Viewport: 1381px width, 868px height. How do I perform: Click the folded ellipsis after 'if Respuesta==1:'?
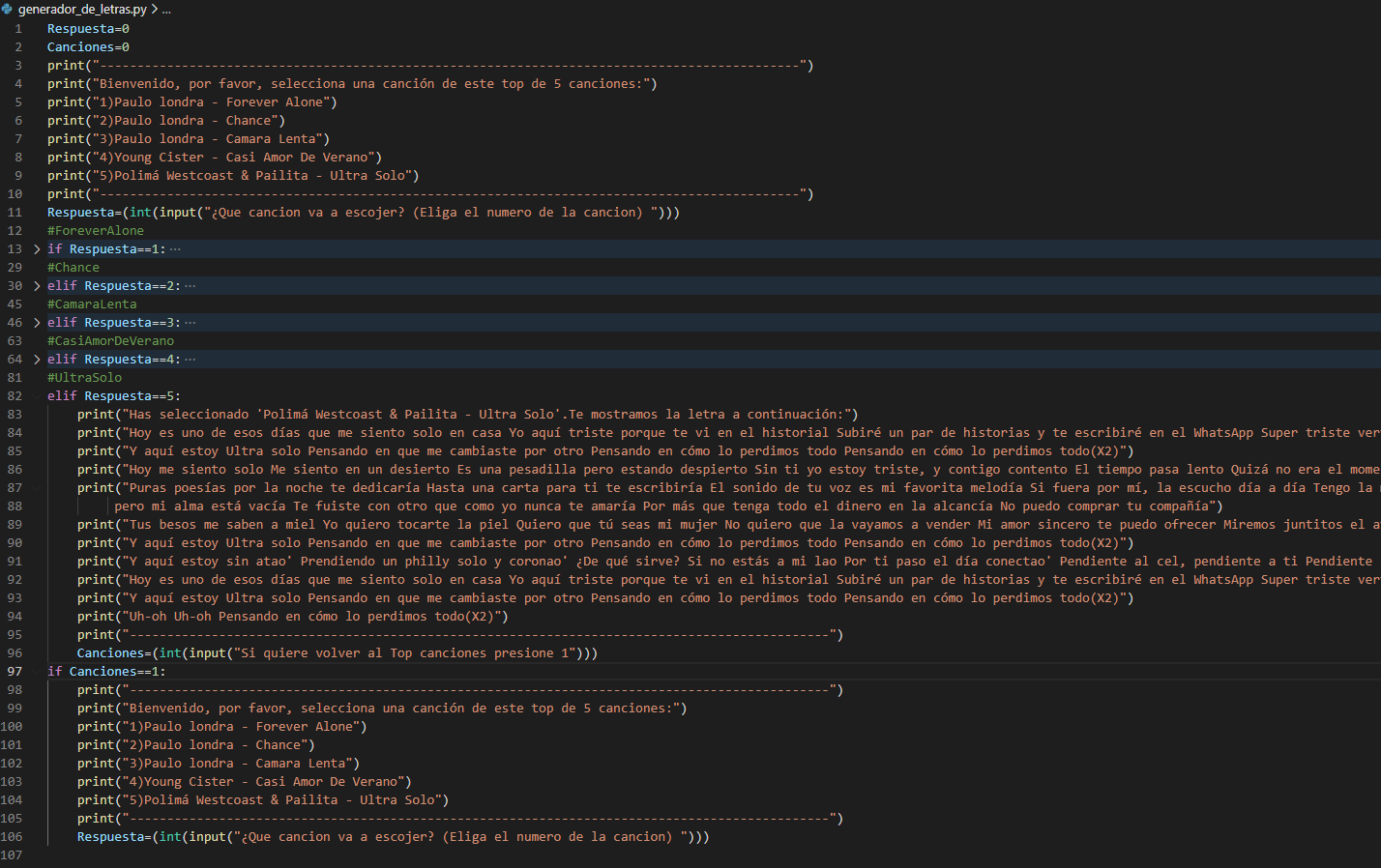[175, 249]
